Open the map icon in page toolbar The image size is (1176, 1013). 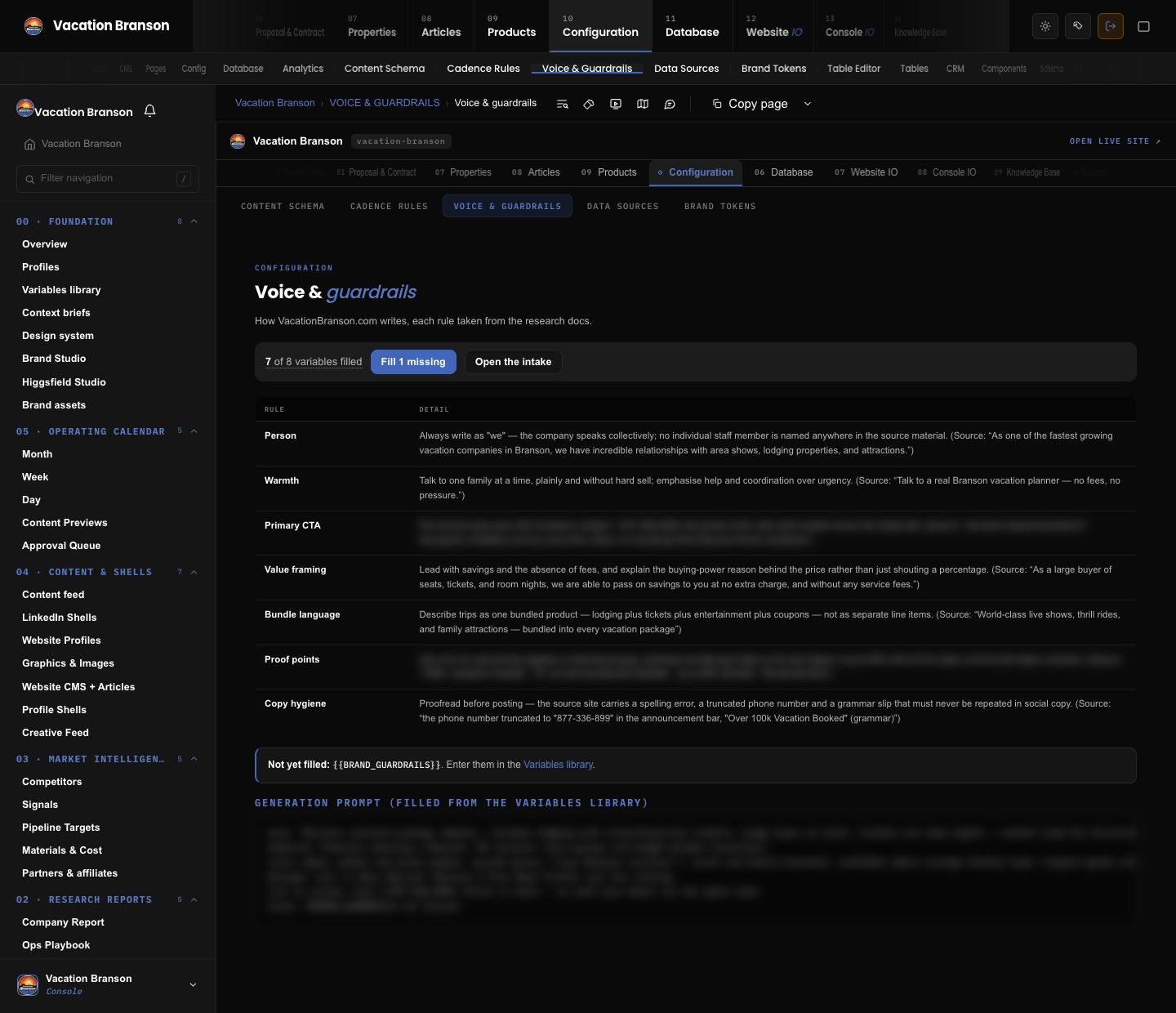643,104
